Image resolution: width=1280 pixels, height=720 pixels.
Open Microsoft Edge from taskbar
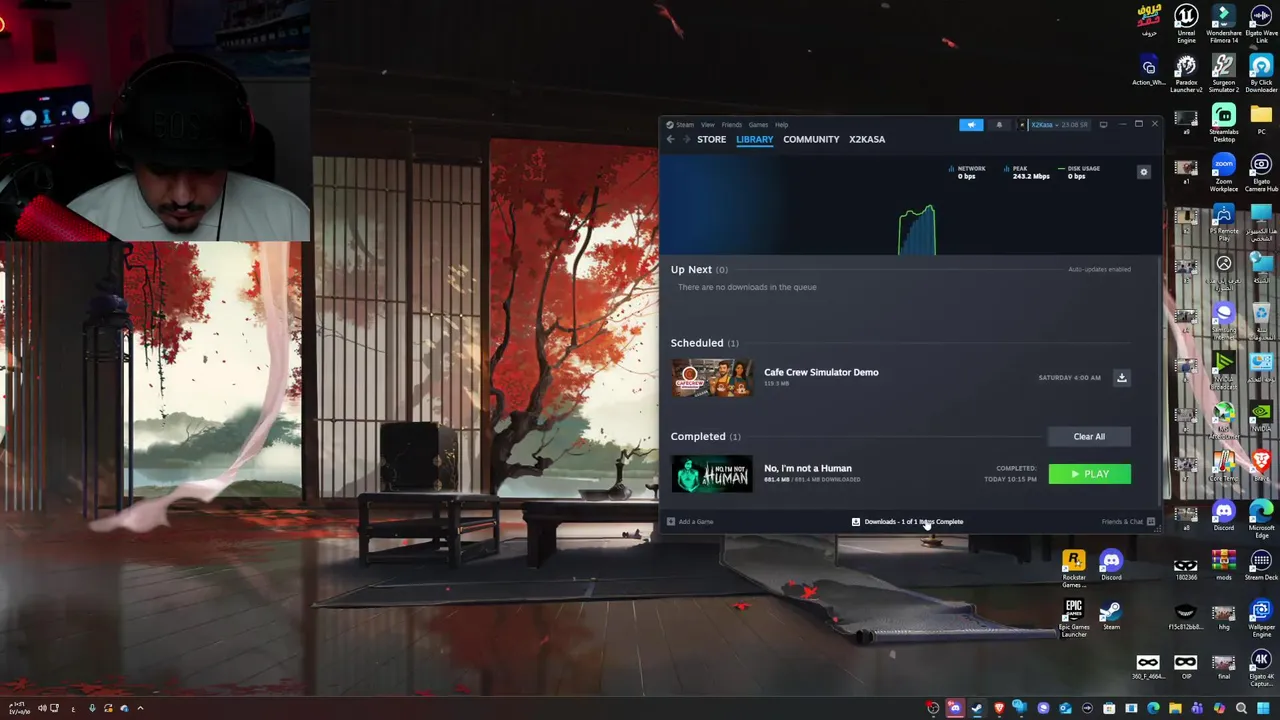(1153, 708)
